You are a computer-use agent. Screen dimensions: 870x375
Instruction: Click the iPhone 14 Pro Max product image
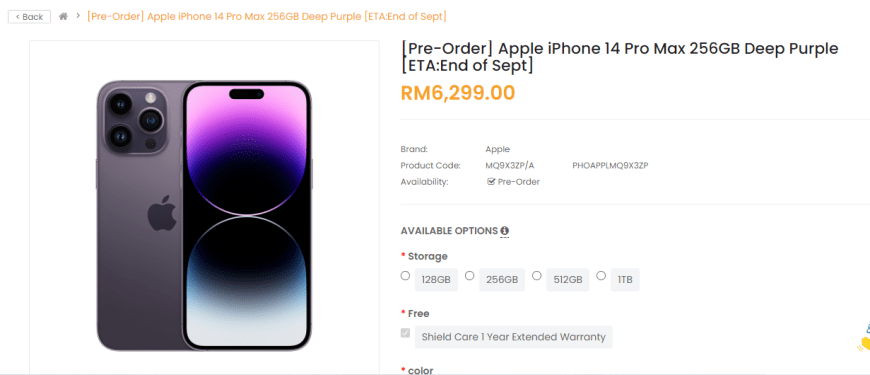pyautogui.click(x=204, y=215)
